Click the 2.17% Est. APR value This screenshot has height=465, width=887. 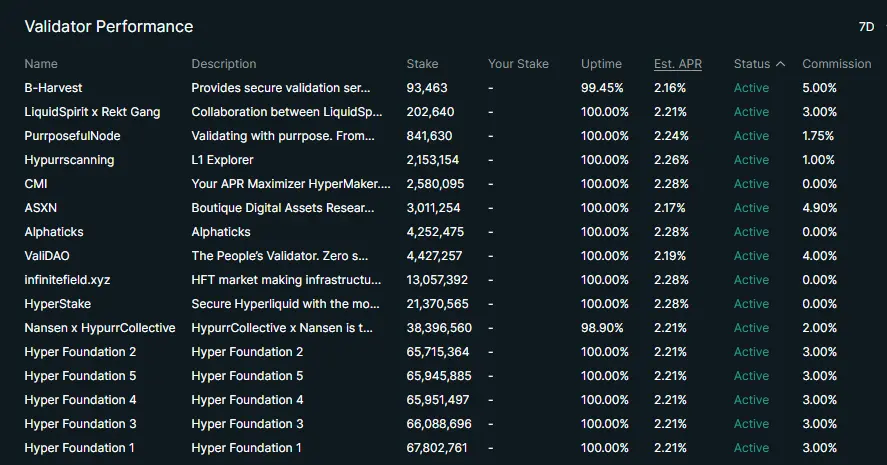(669, 208)
